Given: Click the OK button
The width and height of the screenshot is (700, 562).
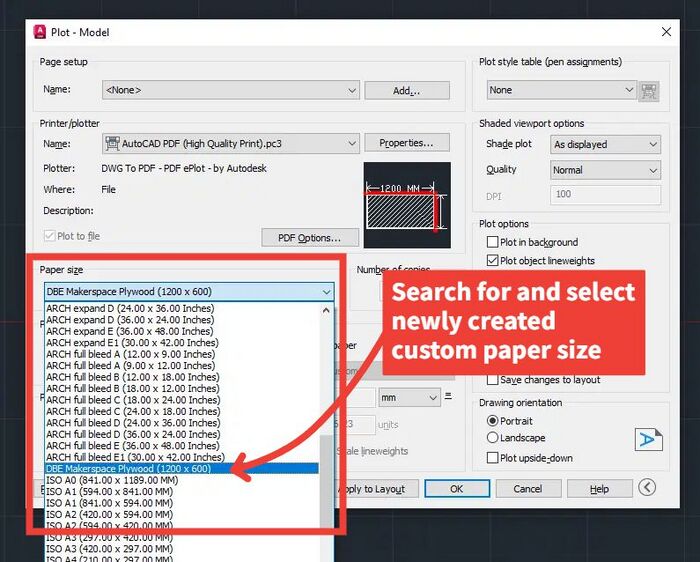Looking at the screenshot, I should point(457,489).
